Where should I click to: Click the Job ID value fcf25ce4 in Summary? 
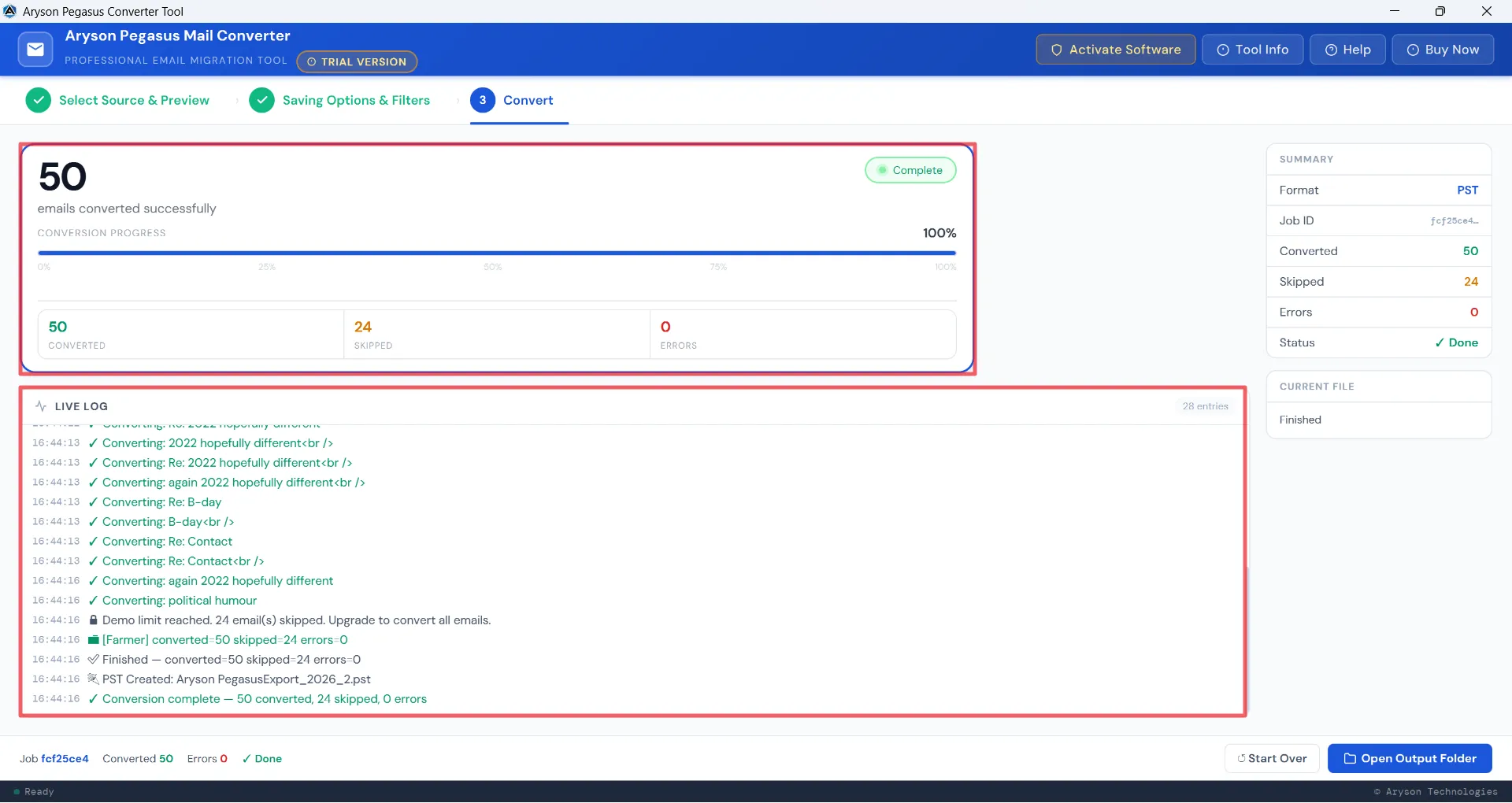[x=1455, y=221]
